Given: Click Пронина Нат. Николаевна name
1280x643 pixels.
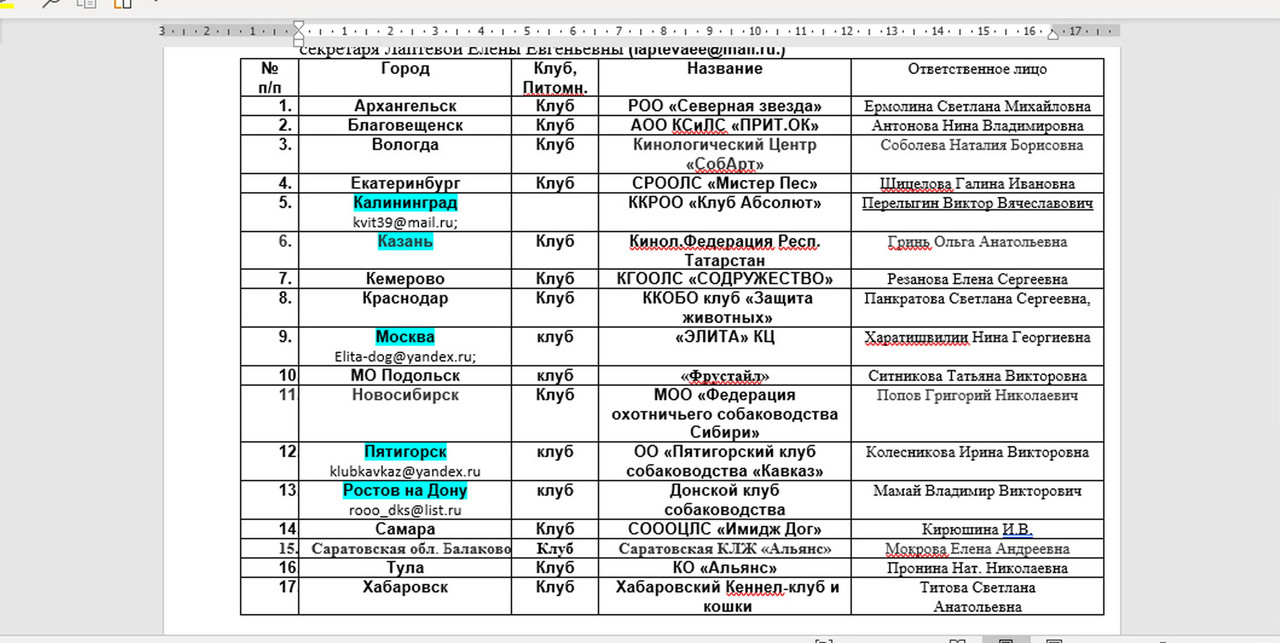Looking at the screenshot, I should point(977,569).
